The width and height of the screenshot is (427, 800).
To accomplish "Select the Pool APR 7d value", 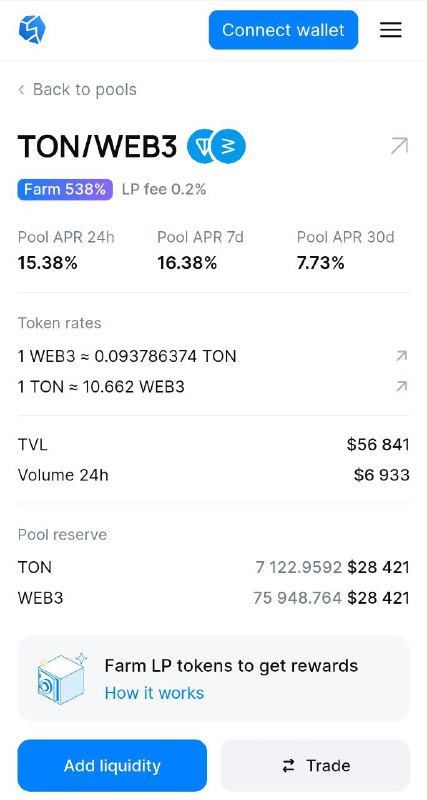I will coord(187,263).
